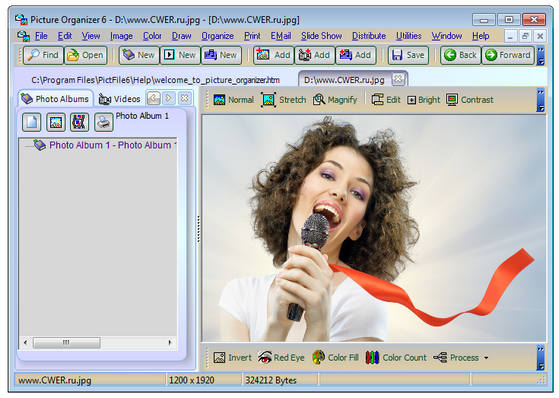Click the Find toolbar button
Screen dimensions: 559x398
pos(43,55)
